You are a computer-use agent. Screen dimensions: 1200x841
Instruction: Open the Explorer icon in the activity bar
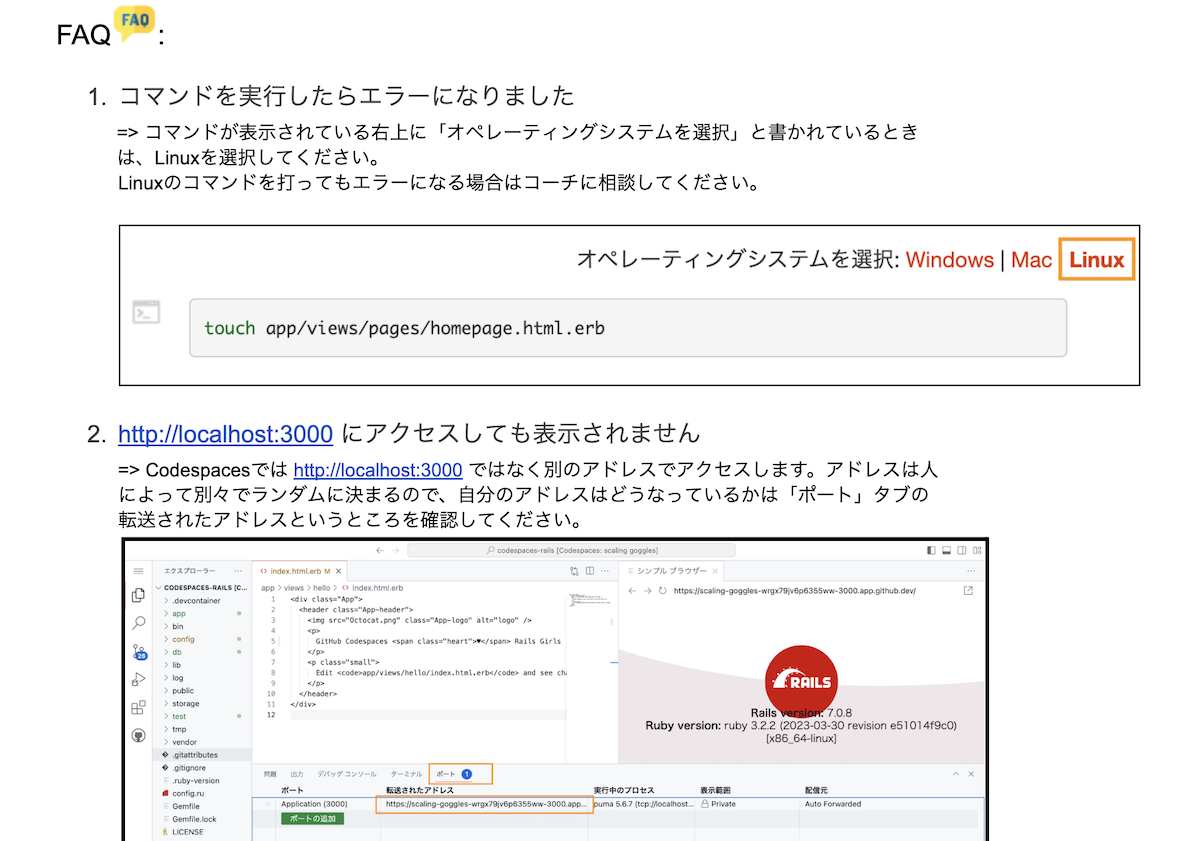(139, 595)
